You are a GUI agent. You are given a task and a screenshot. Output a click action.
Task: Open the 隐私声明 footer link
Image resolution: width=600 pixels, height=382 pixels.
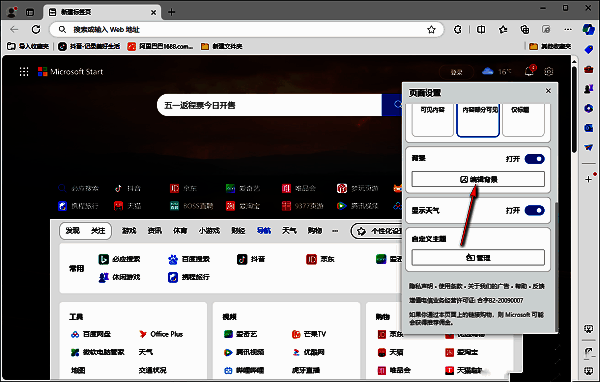(x=421, y=286)
